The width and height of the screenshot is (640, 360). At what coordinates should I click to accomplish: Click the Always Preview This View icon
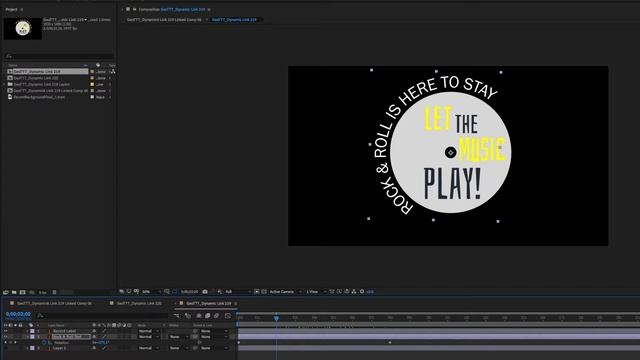coord(122,291)
